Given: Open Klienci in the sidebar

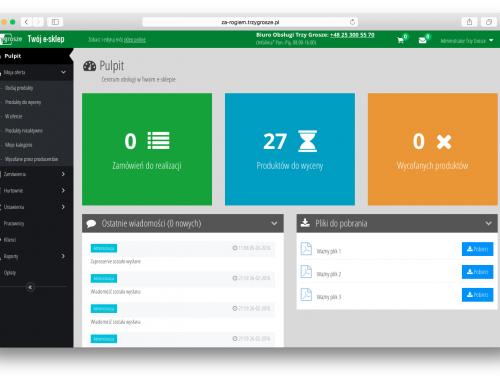Looking at the screenshot, I should point(10,240).
